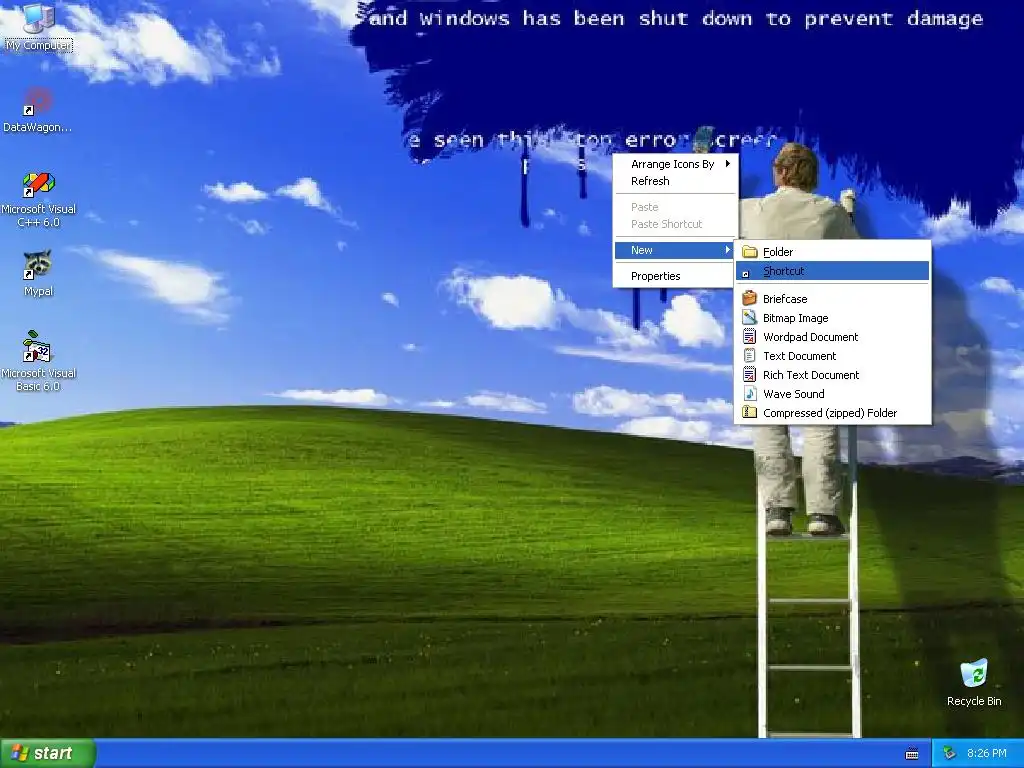The width and height of the screenshot is (1024, 768).
Task: Choose Shortcut in the New submenu
Action: point(832,271)
